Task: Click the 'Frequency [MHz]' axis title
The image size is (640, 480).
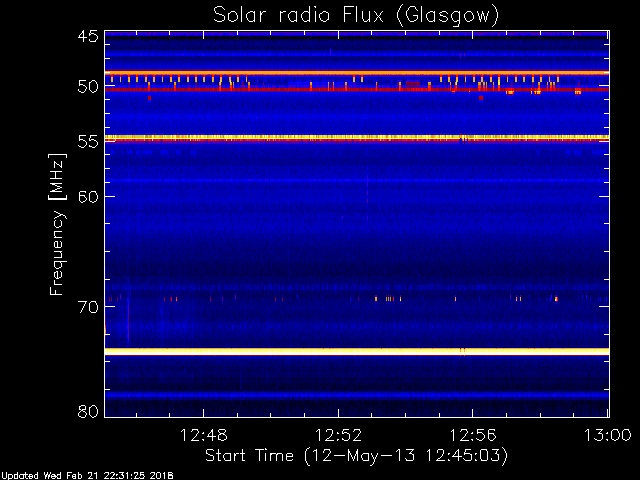Action: tap(57, 224)
